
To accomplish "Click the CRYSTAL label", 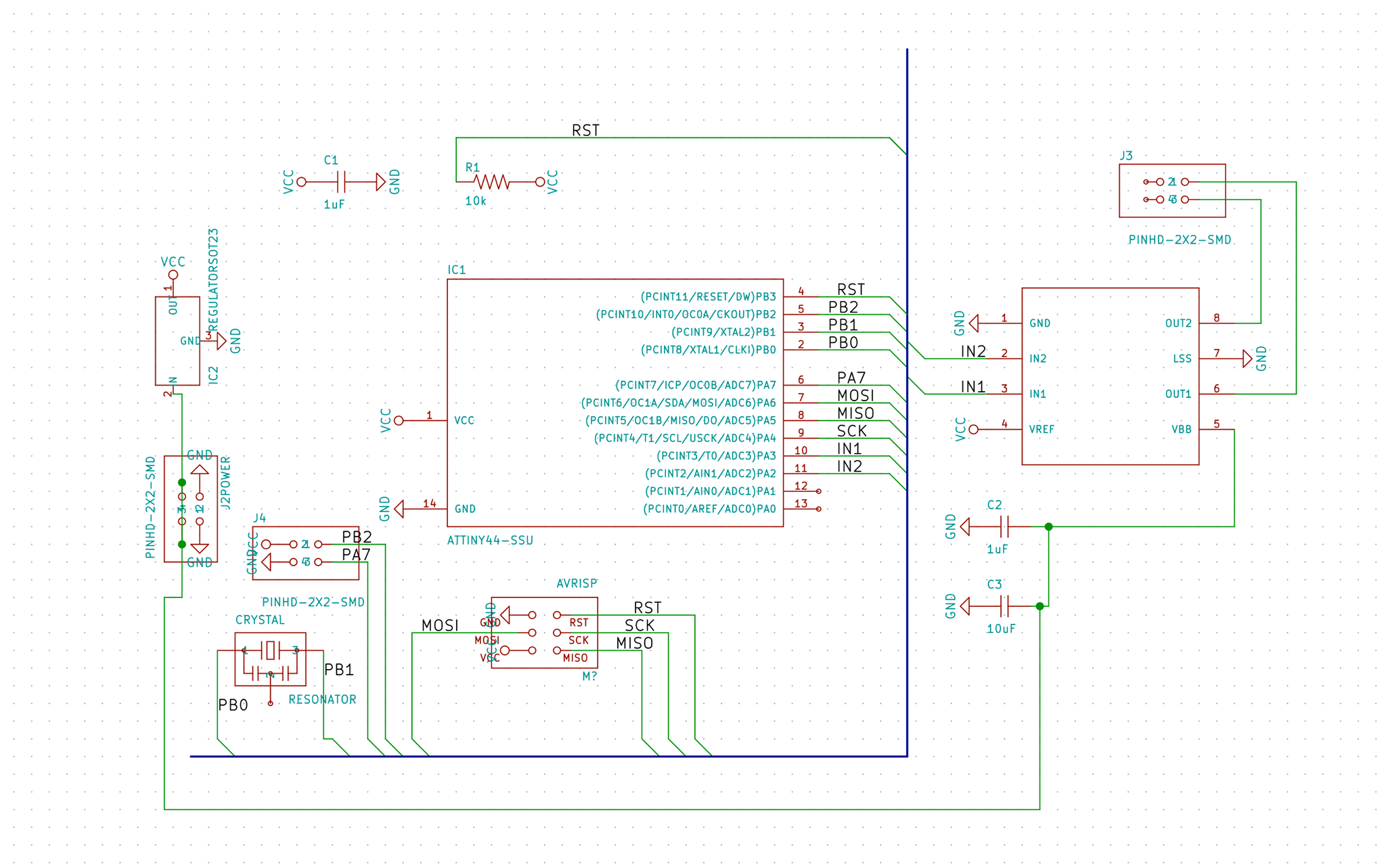I will coord(260,620).
